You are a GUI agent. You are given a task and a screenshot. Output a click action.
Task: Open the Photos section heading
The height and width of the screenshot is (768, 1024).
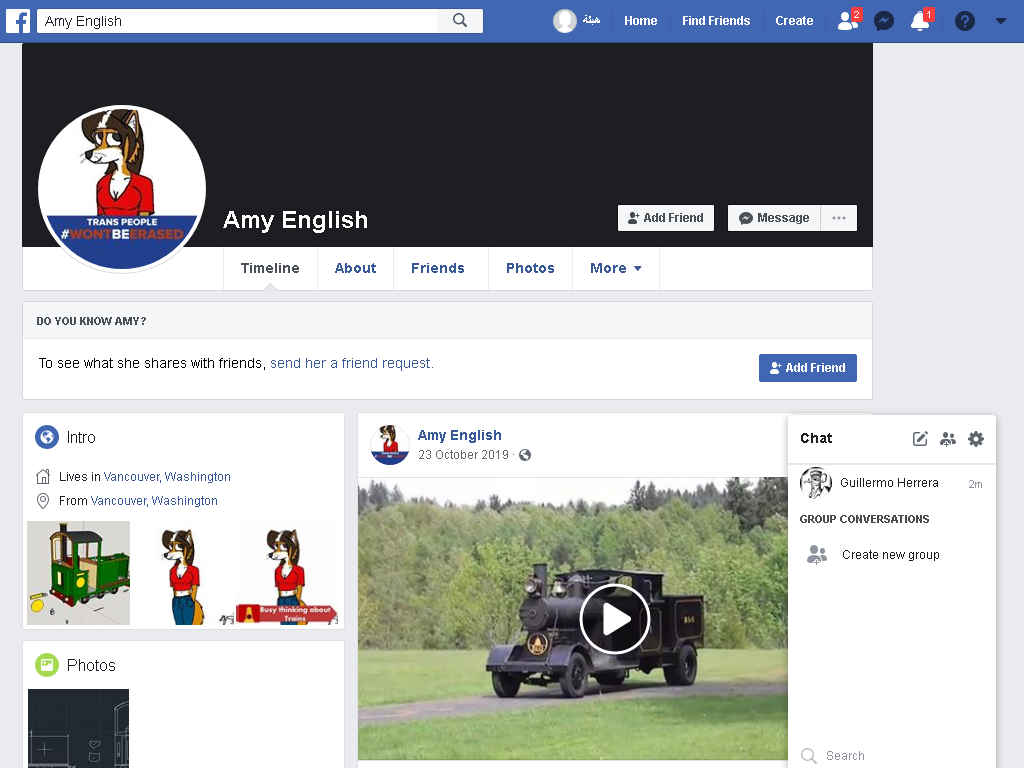91,665
